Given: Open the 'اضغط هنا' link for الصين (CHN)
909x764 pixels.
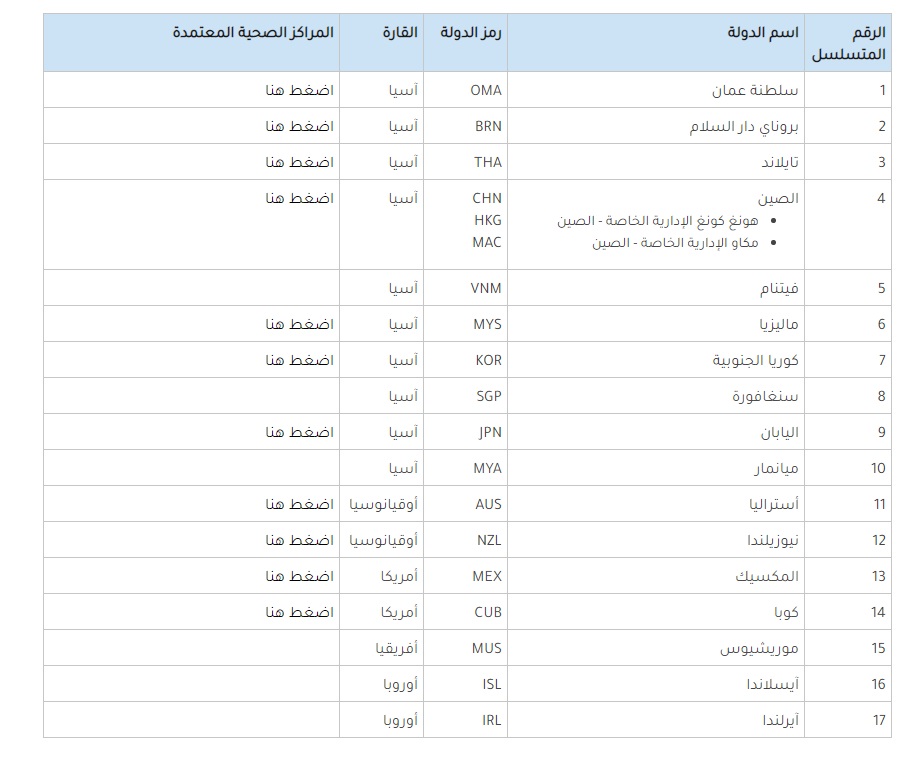Looking at the screenshot, I should pyautogui.click(x=299, y=198).
